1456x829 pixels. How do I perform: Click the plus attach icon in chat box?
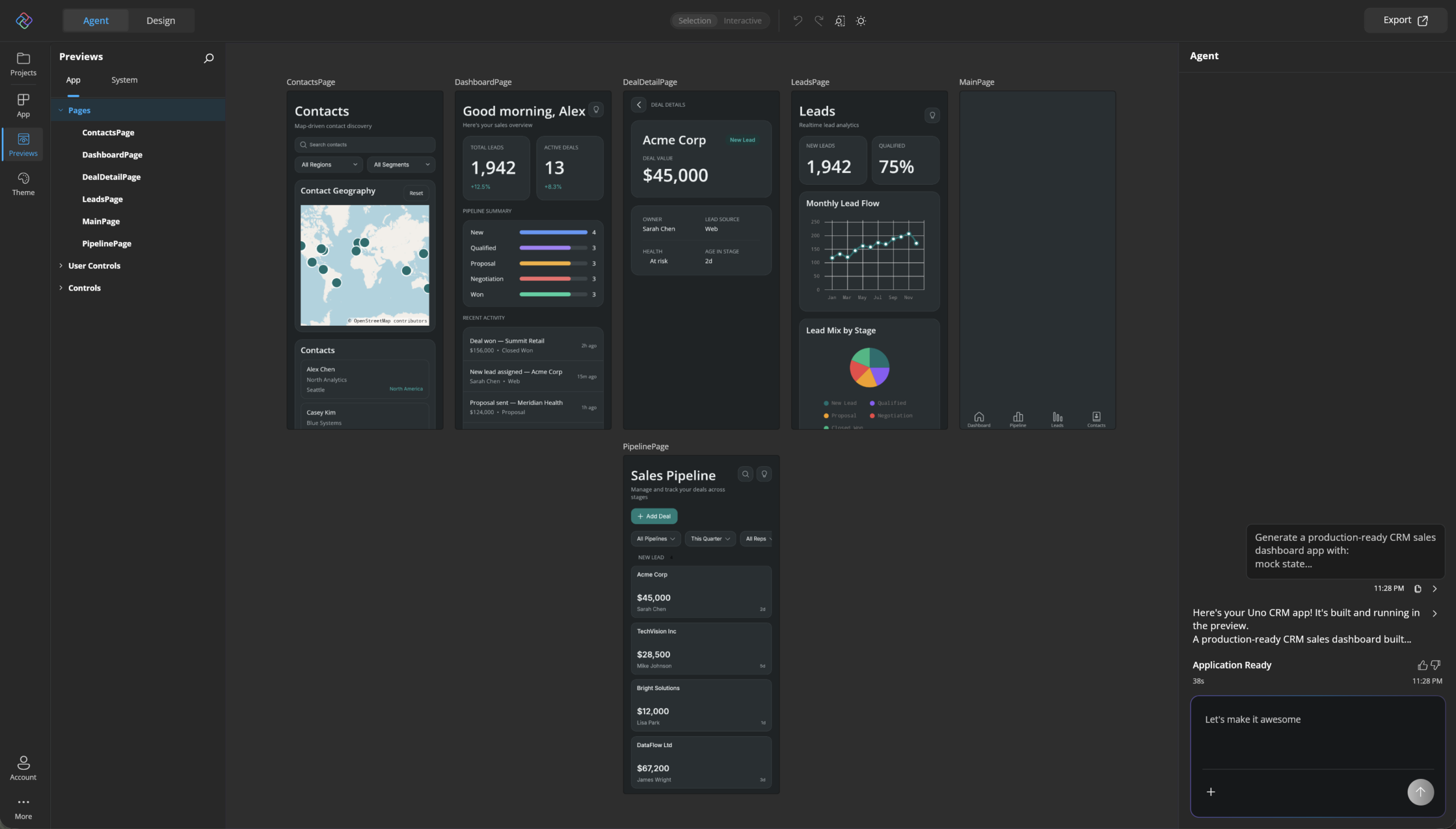pyautogui.click(x=1210, y=792)
